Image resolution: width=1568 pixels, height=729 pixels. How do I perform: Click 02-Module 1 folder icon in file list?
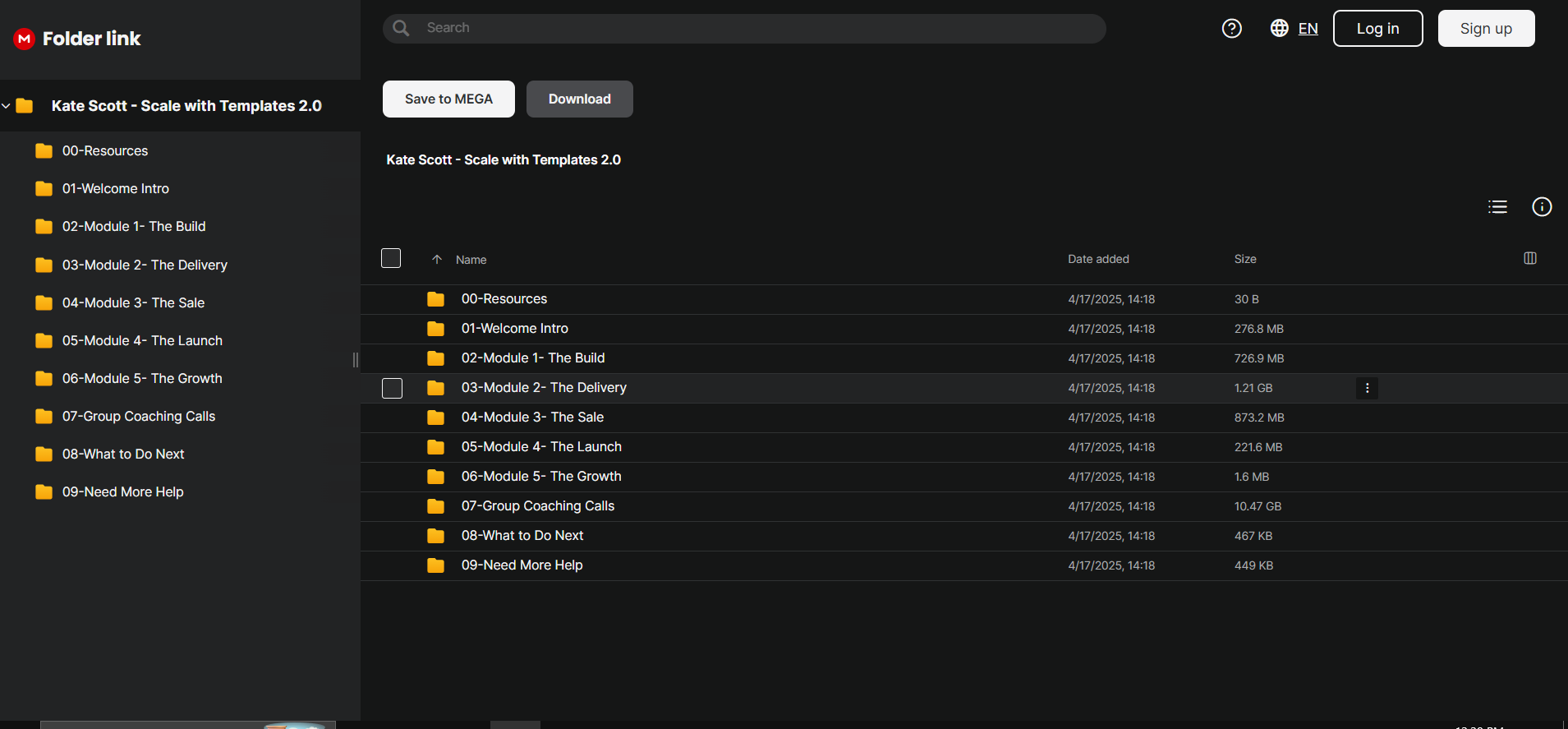(435, 358)
